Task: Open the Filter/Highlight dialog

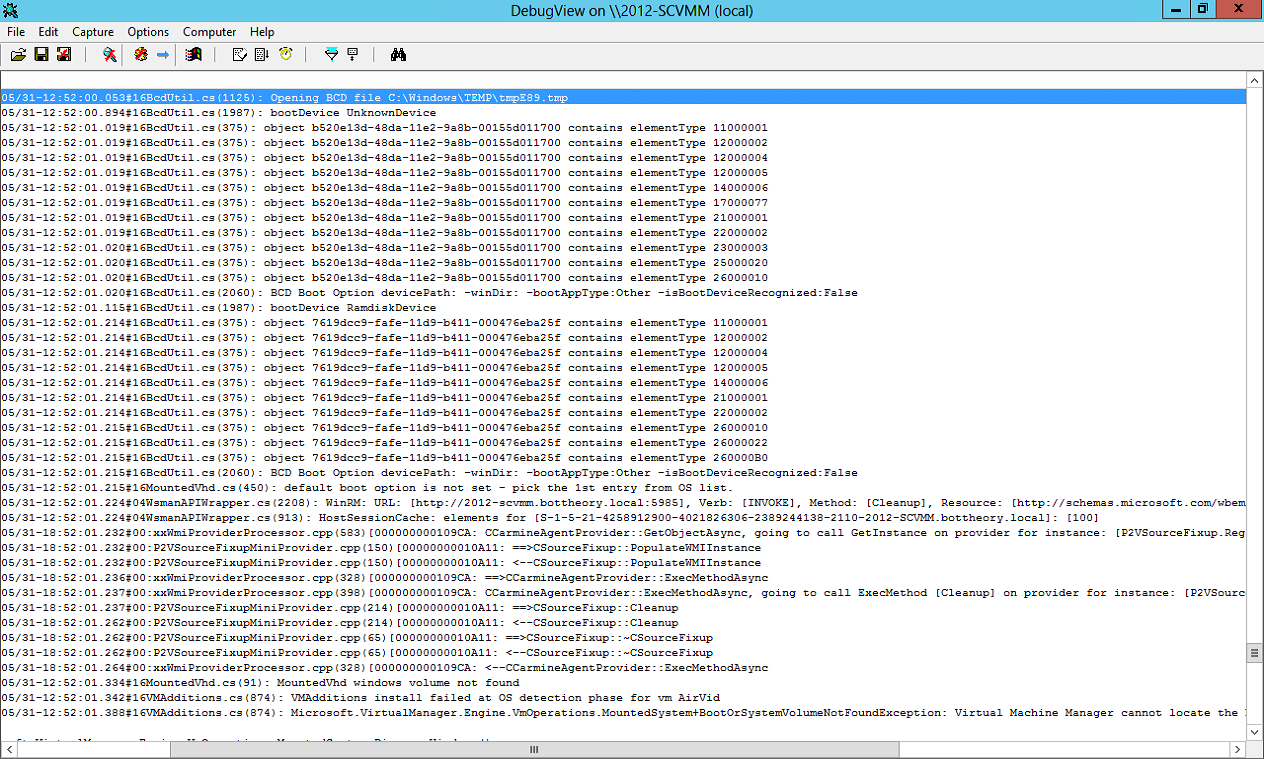Action: 331,54
